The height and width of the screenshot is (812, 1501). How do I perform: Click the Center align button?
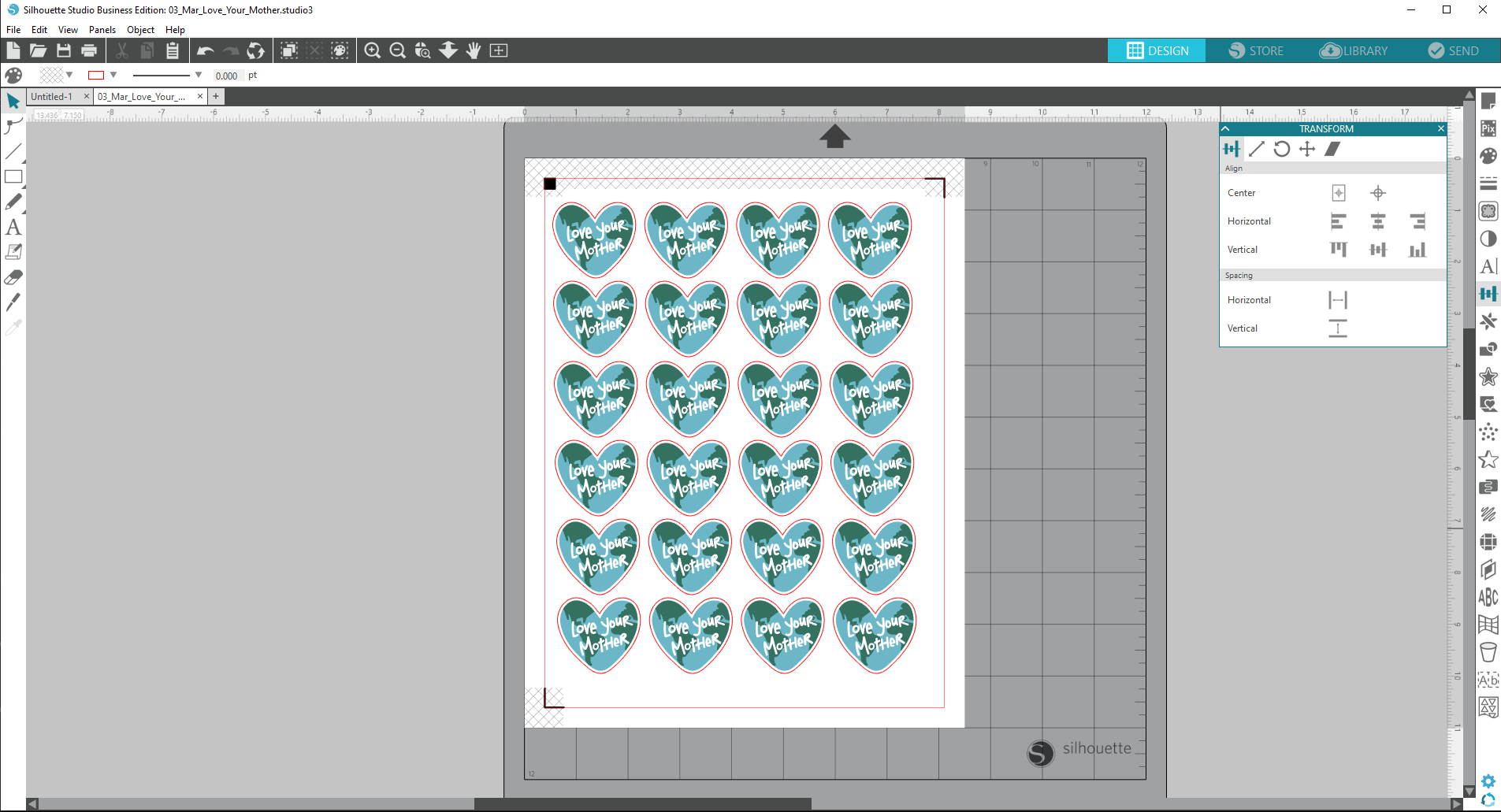(1339, 192)
